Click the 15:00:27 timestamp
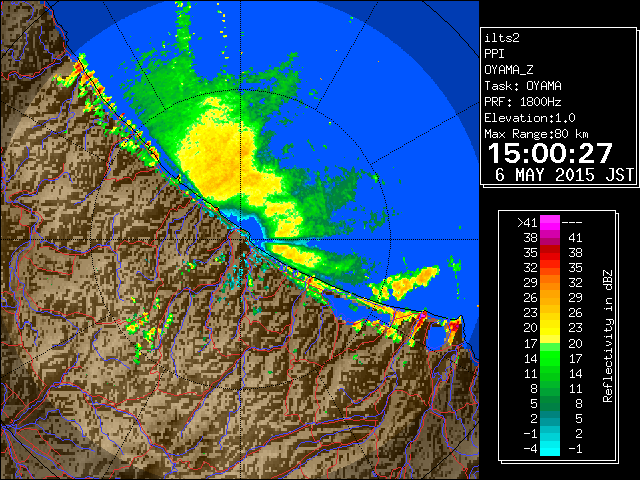This screenshot has width=640, height=480. 550,153
